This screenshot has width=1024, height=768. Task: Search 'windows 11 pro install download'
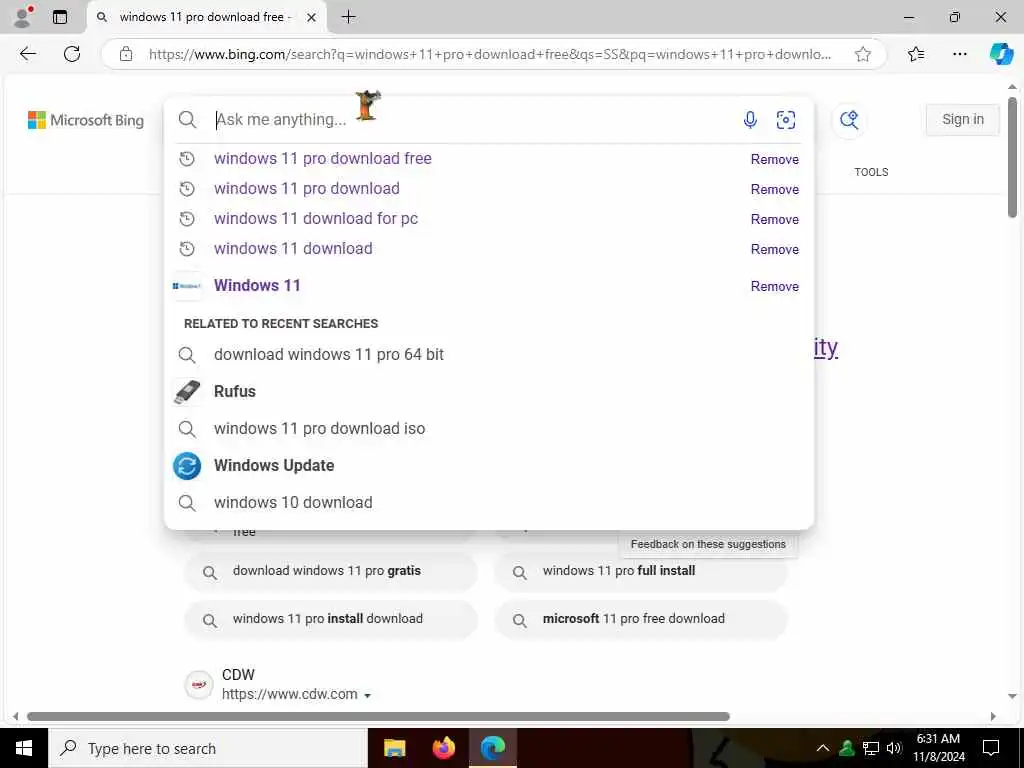[x=330, y=619]
